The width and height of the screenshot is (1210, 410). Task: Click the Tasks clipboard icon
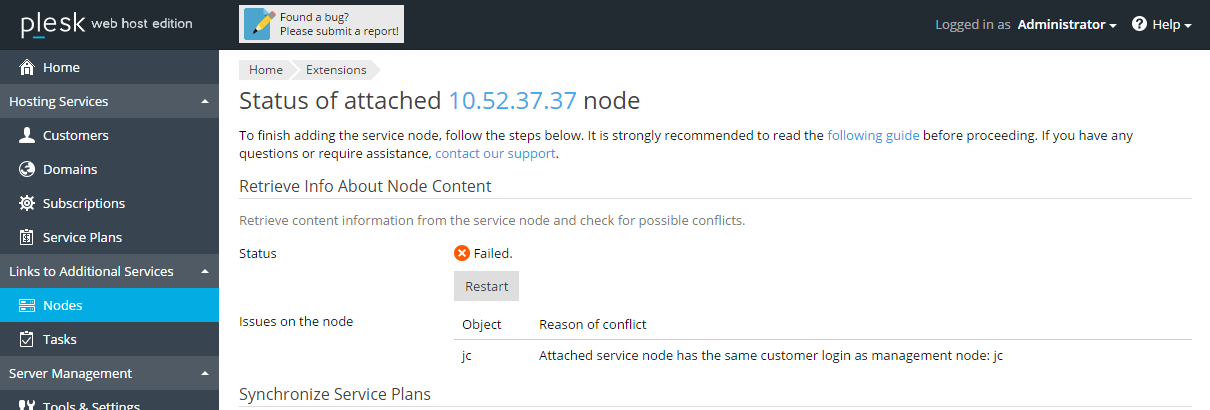[x=27, y=340]
